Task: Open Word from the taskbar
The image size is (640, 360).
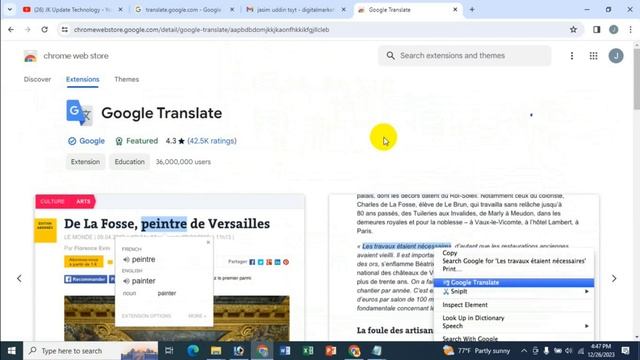Action: coord(285,351)
